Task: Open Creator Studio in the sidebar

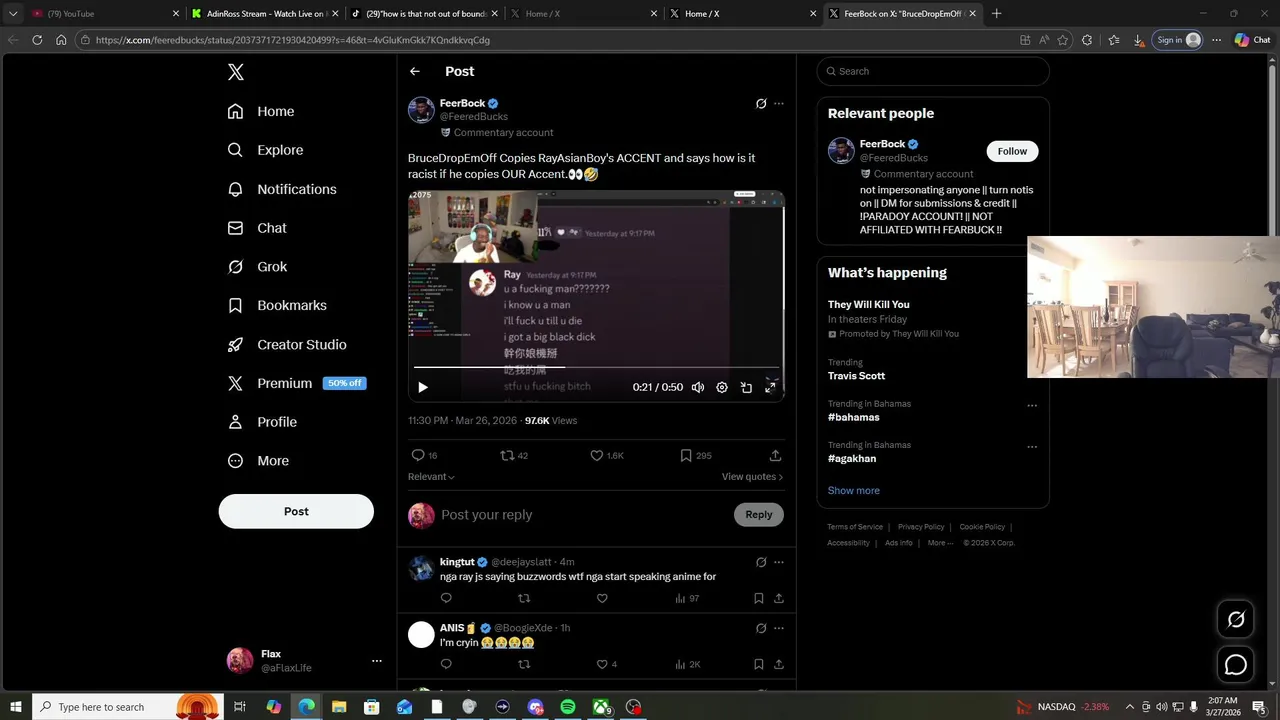Action: point(287,344)
